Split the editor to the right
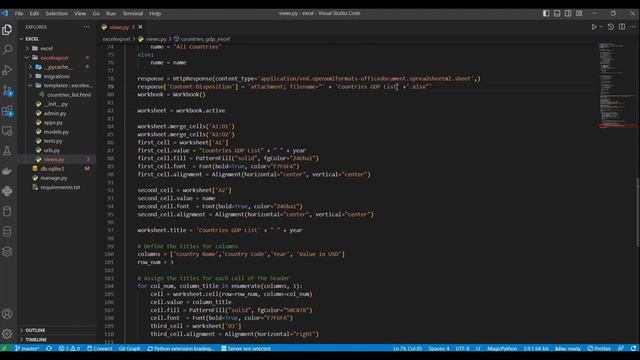The width and height of the screenshot is (640, 360). coord(622,27)
